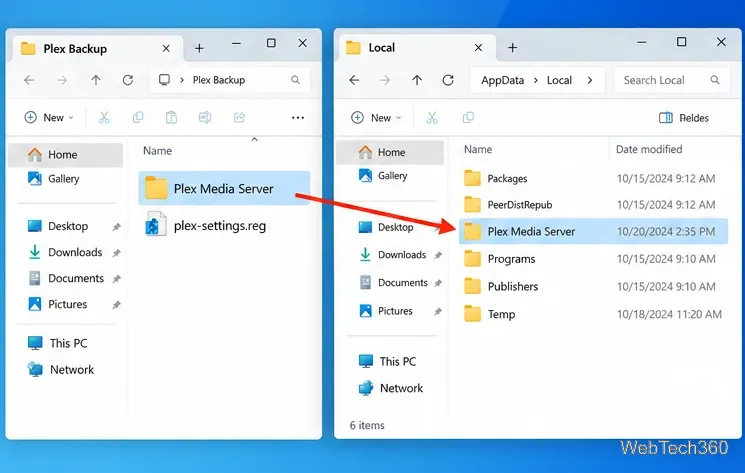Click Forward arrow in Plex Backup window

click(x=62, y=80)
